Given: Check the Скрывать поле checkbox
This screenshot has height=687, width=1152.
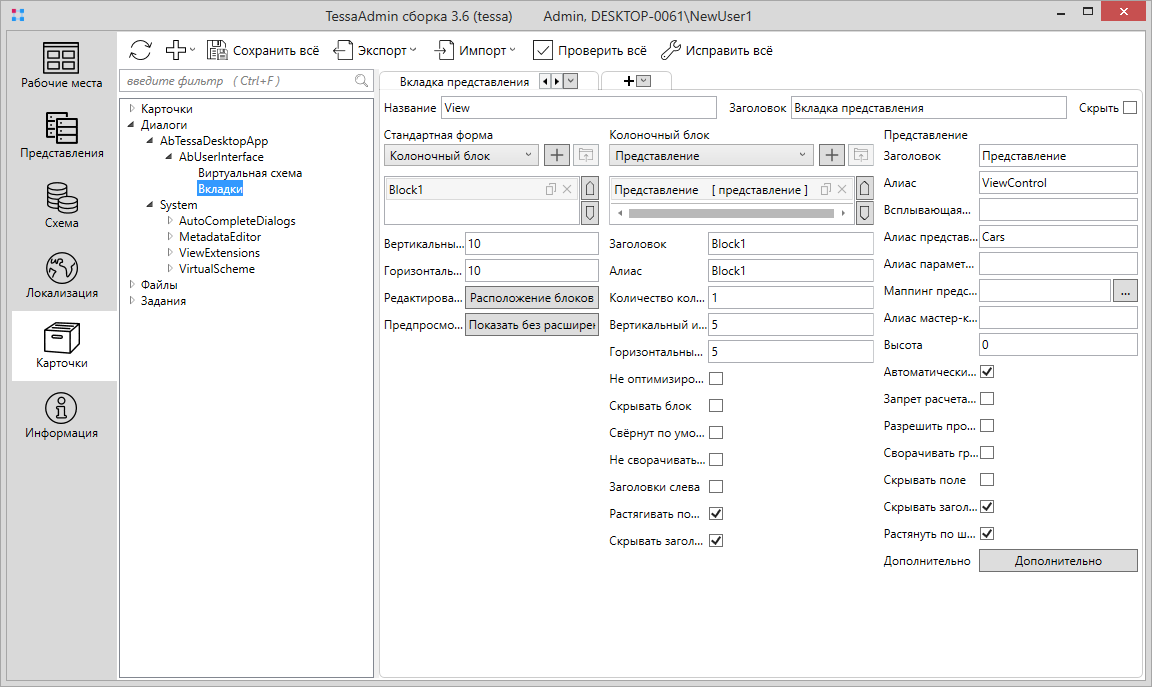Looking at the screenshot, I should point(987,480).
